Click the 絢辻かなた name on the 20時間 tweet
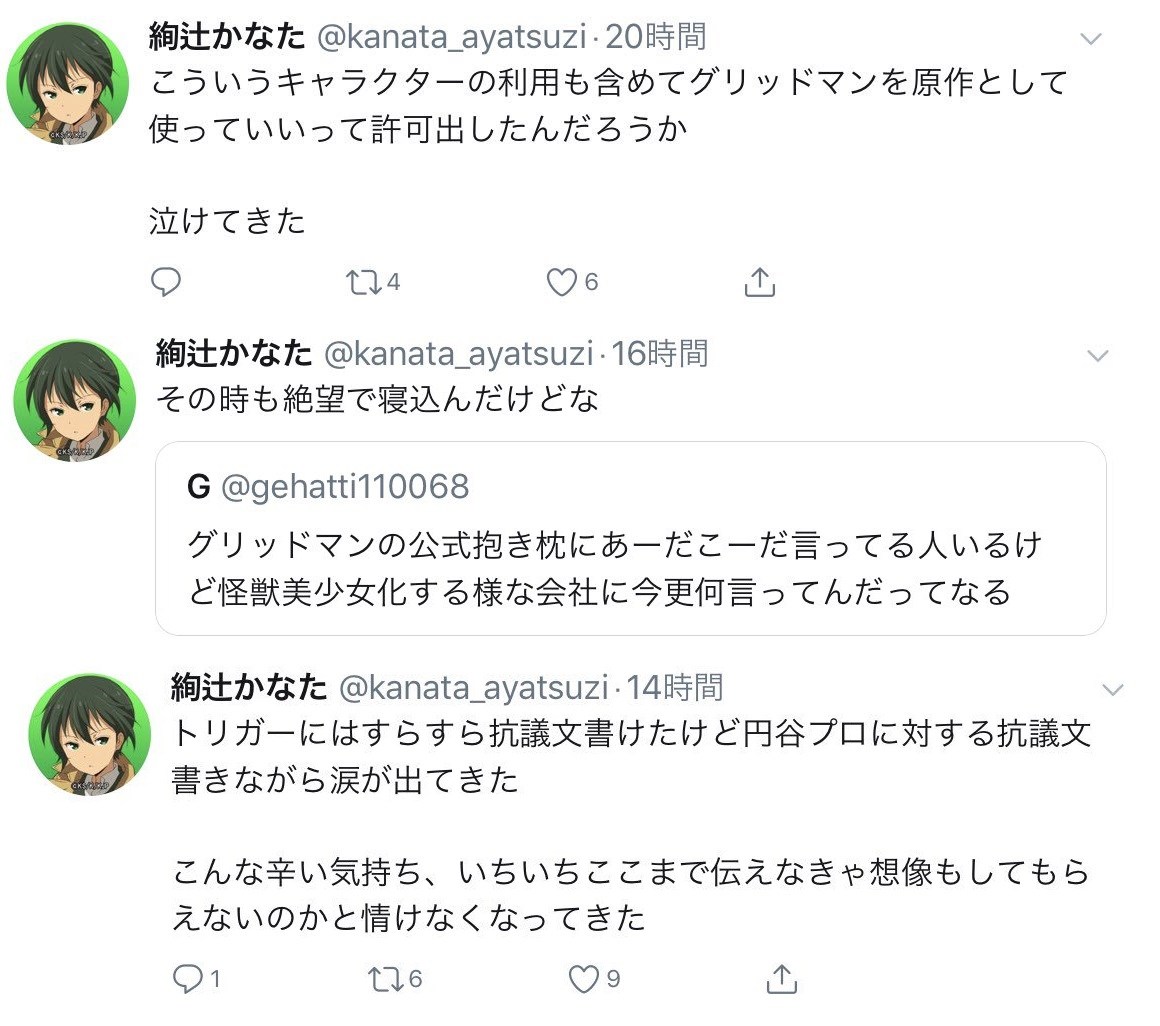The image size is (1160, 1026). click(x=226, y=37)
